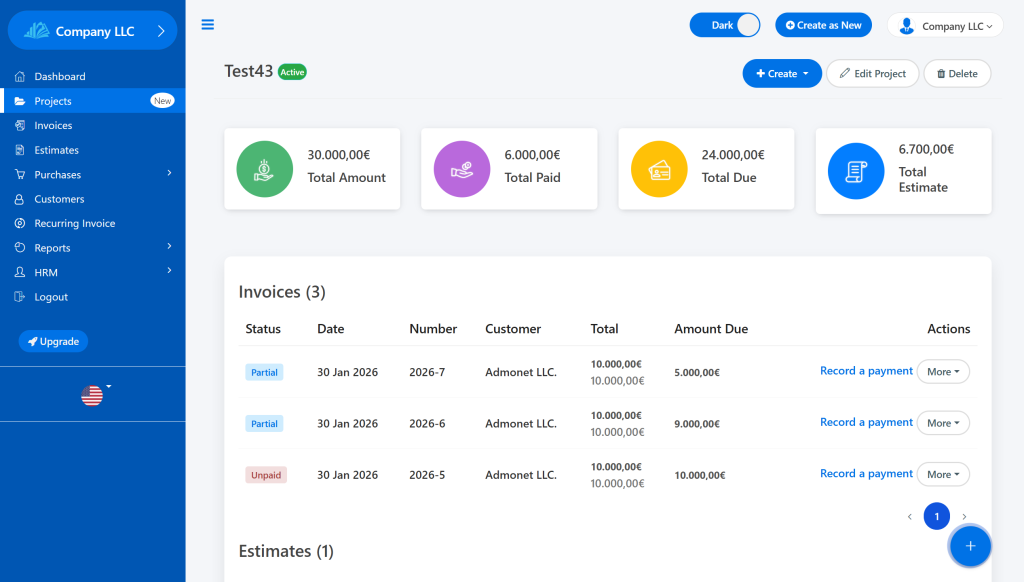Click the US flag language icon
The width and height of the screenshot is (1024, 582).
[92, 396]
